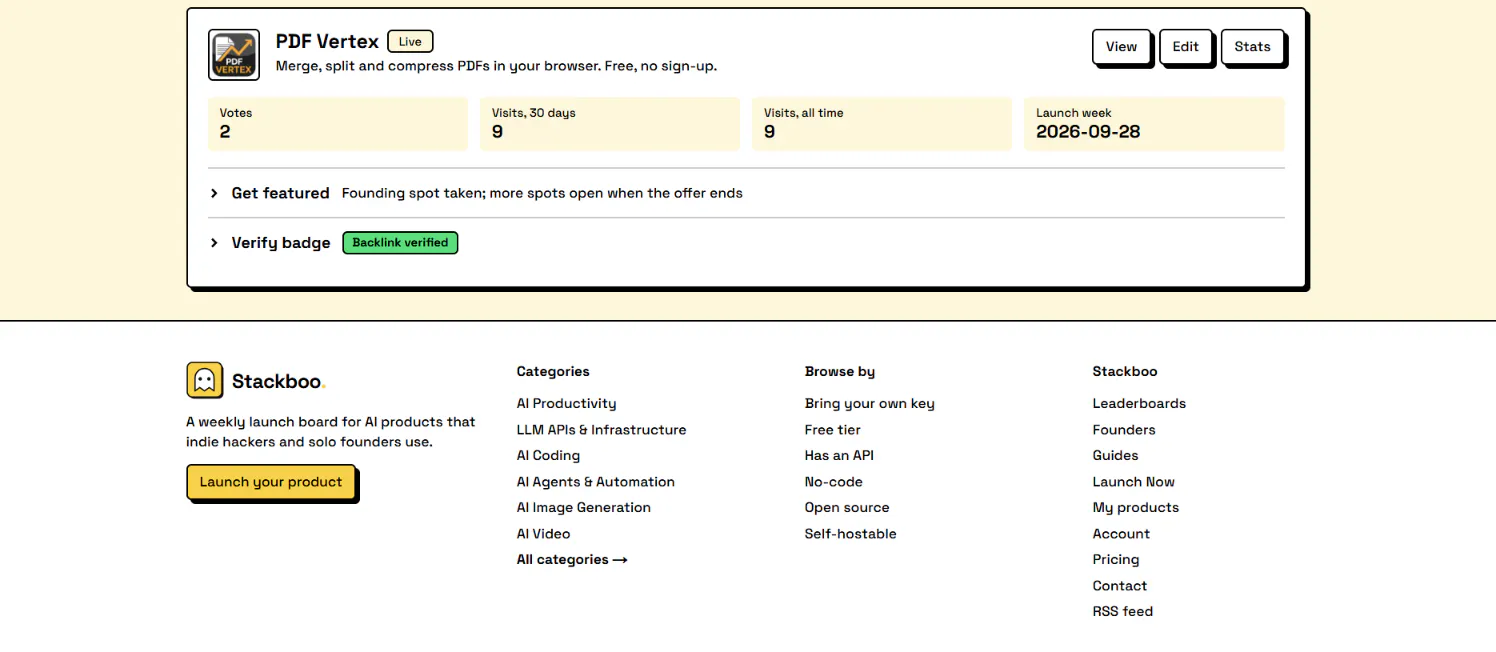Click the weekly launch board tagline text
1496x652 pixels.
coord(331,432)
